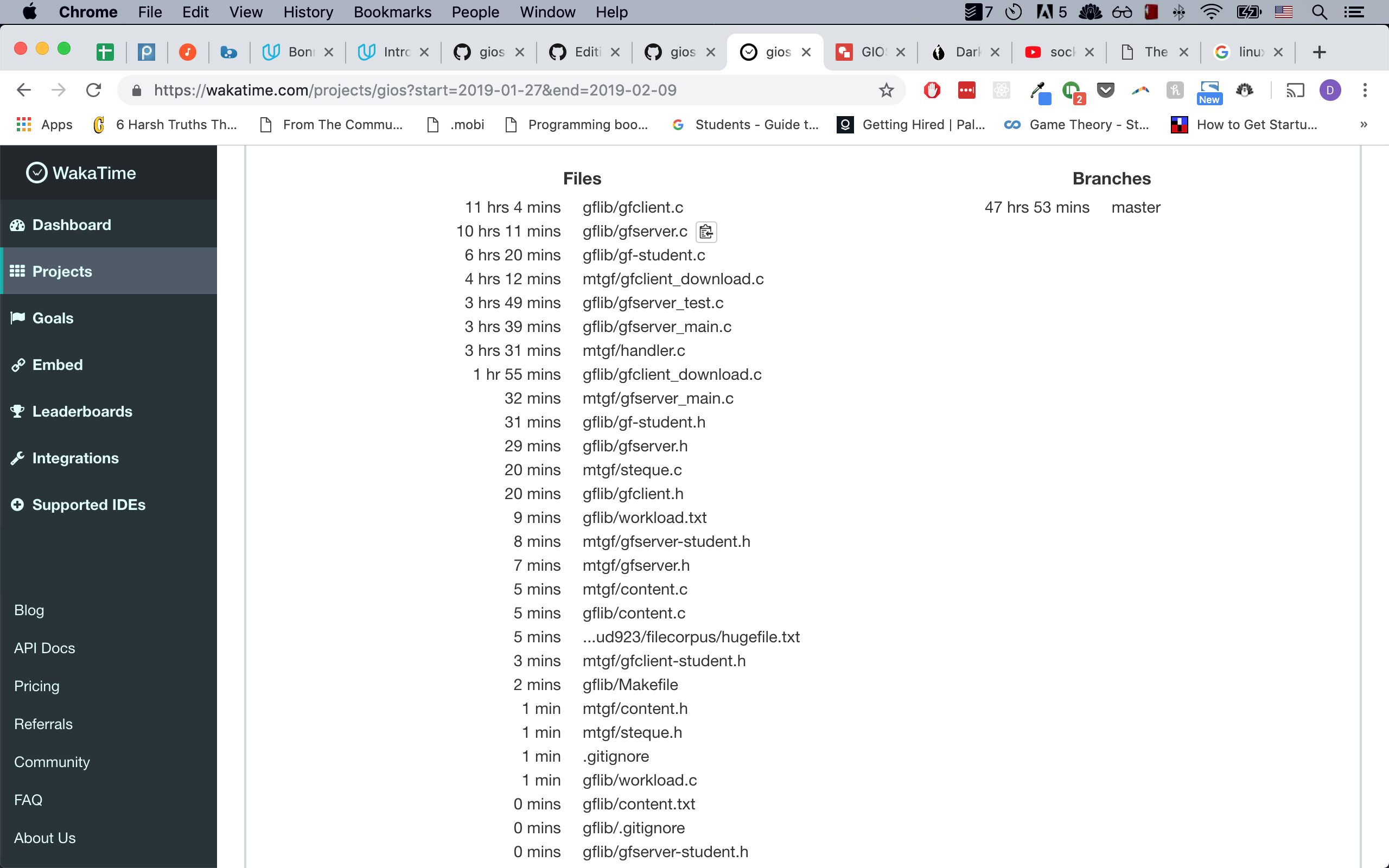Screen dimensions: 1389x868
Task: Click the Wi-Fi icon in the menu bar
Action: (1211, 12)
